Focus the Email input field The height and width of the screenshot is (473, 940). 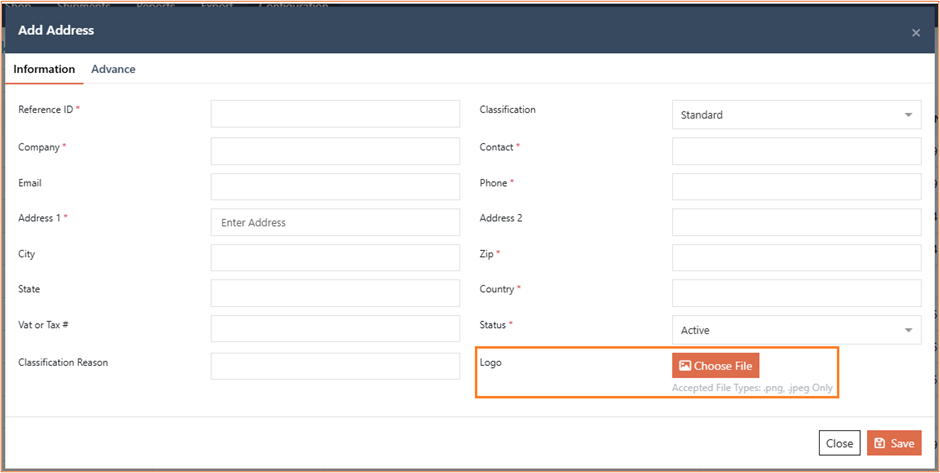[x=335, y=186]
